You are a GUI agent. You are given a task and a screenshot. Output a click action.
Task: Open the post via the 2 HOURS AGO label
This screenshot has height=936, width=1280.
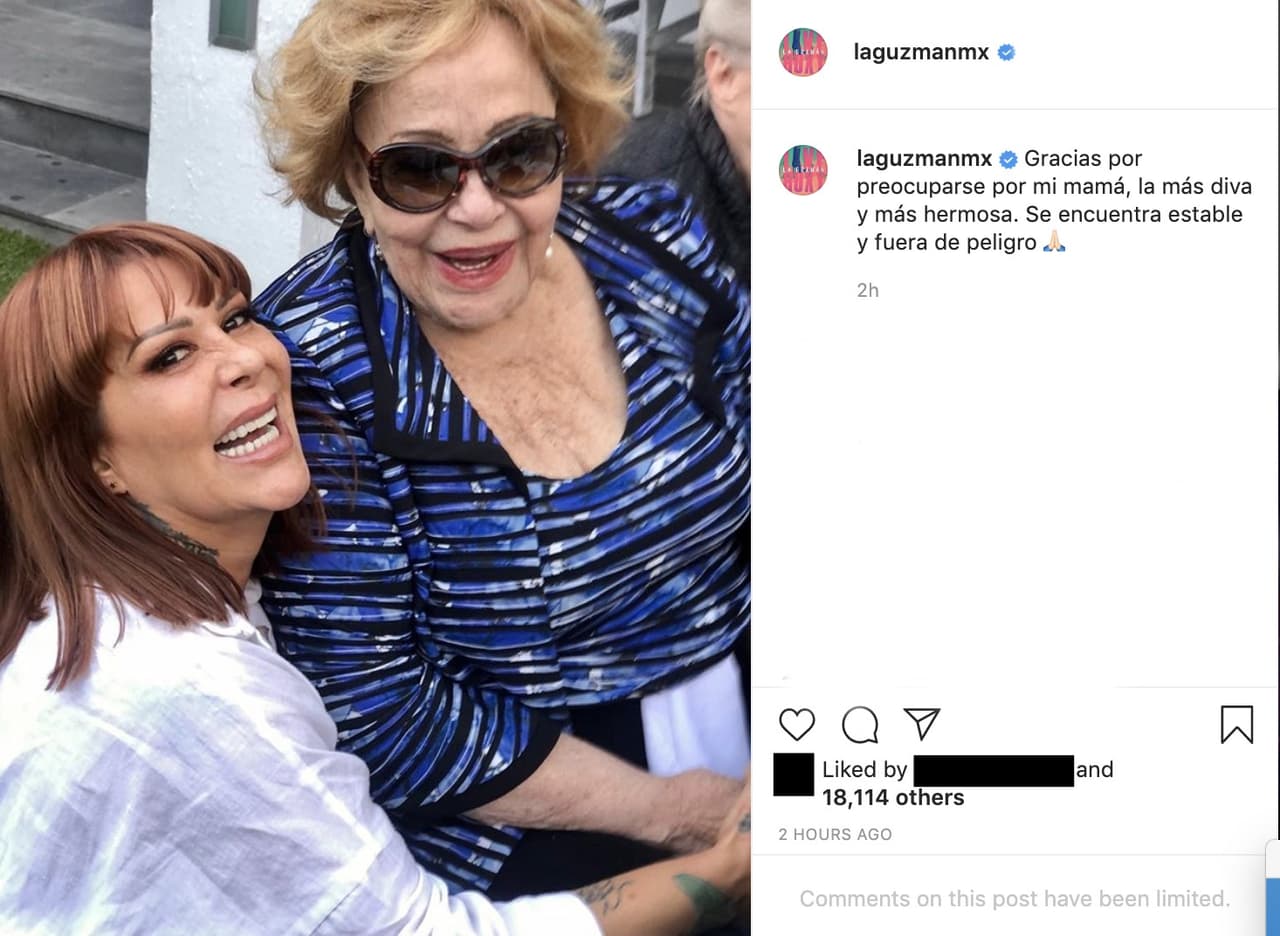(x=835, y=833)
